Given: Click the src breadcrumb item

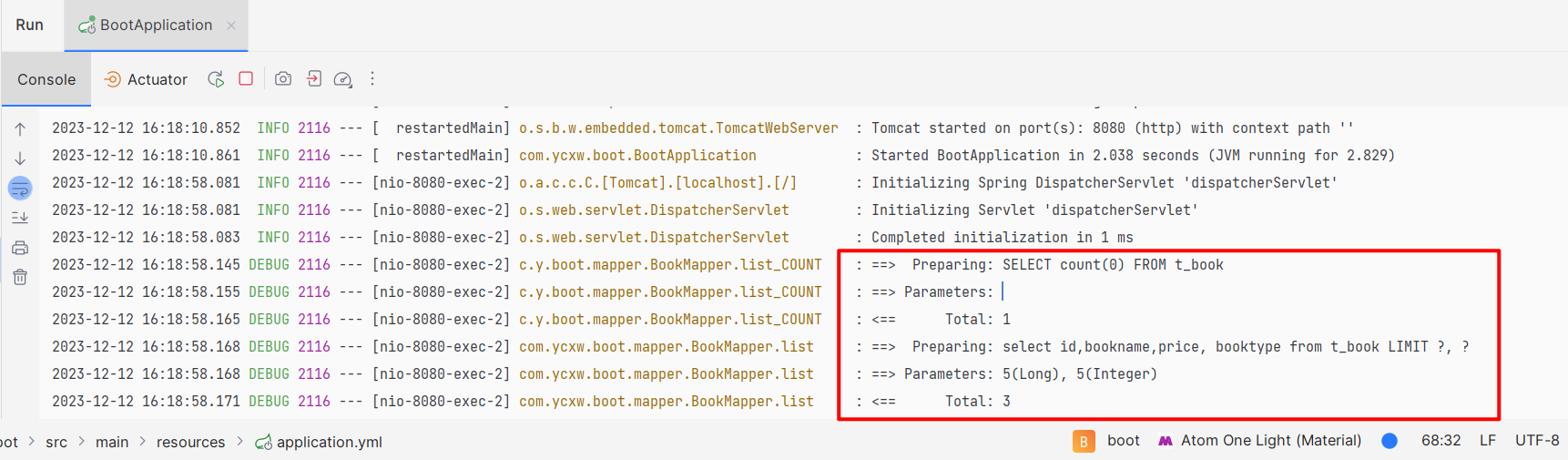Looking at the screenshot, I should [56, 442].
